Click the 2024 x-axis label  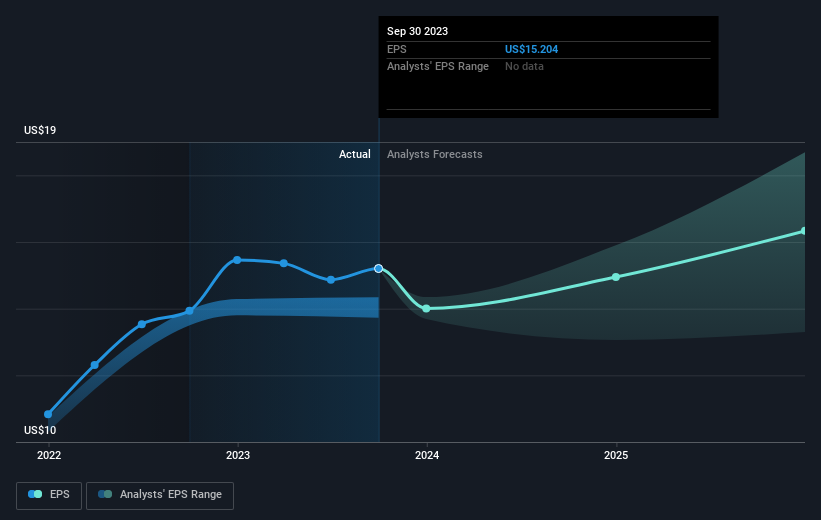click(x=427, y=456)
